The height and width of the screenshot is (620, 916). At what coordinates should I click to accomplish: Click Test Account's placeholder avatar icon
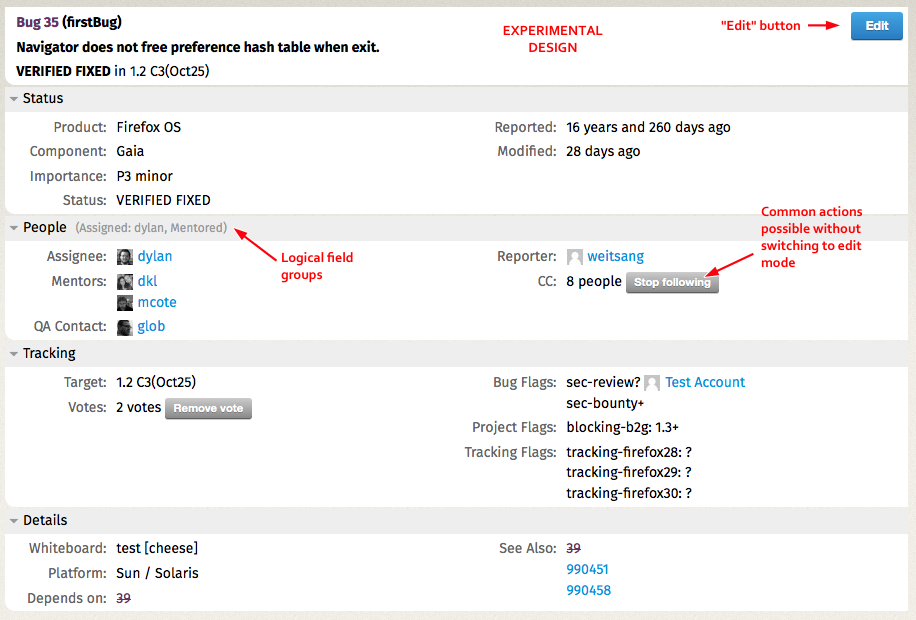[652, 383]
